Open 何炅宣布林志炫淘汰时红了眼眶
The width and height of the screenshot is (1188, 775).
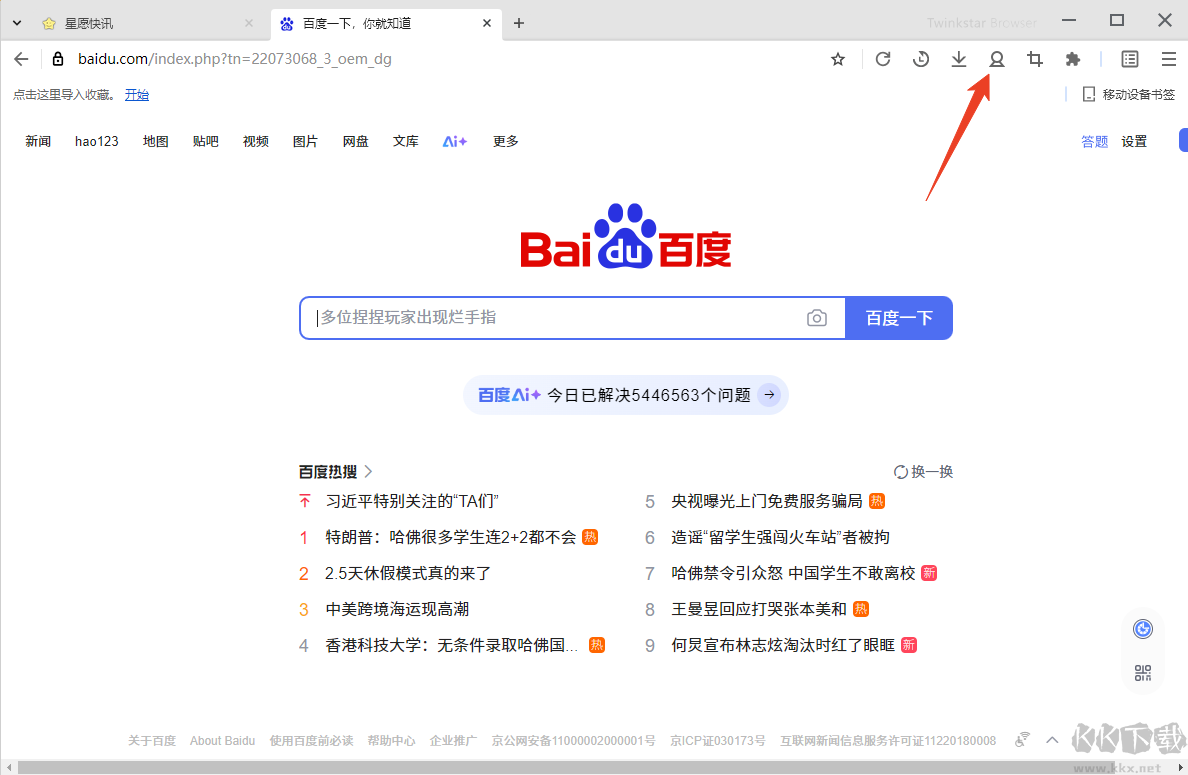[783, 645]
